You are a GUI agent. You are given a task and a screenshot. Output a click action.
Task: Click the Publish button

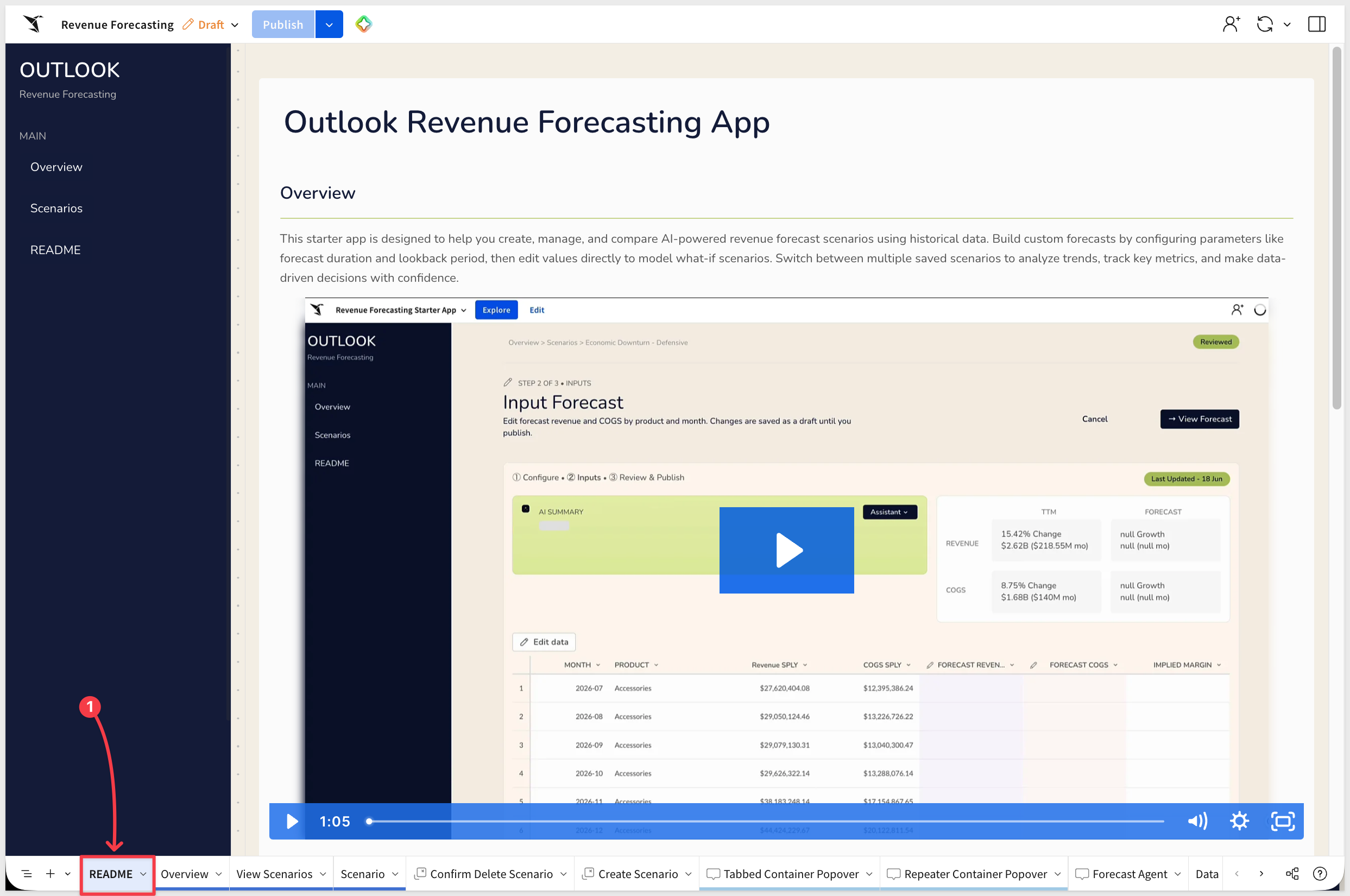(283, 24)
